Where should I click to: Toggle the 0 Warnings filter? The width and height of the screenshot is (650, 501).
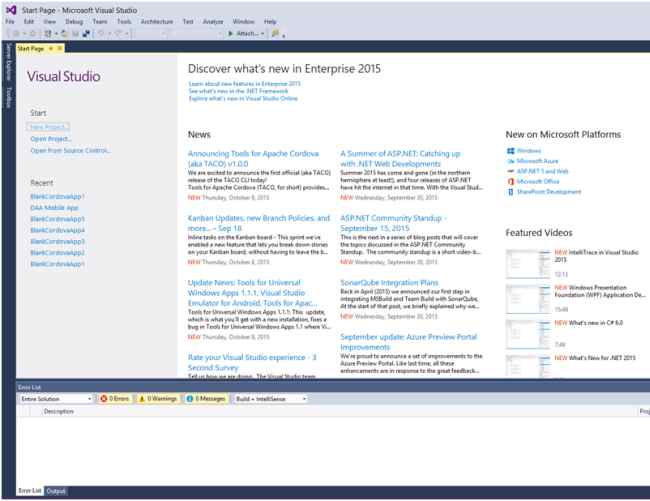(158, 399)
